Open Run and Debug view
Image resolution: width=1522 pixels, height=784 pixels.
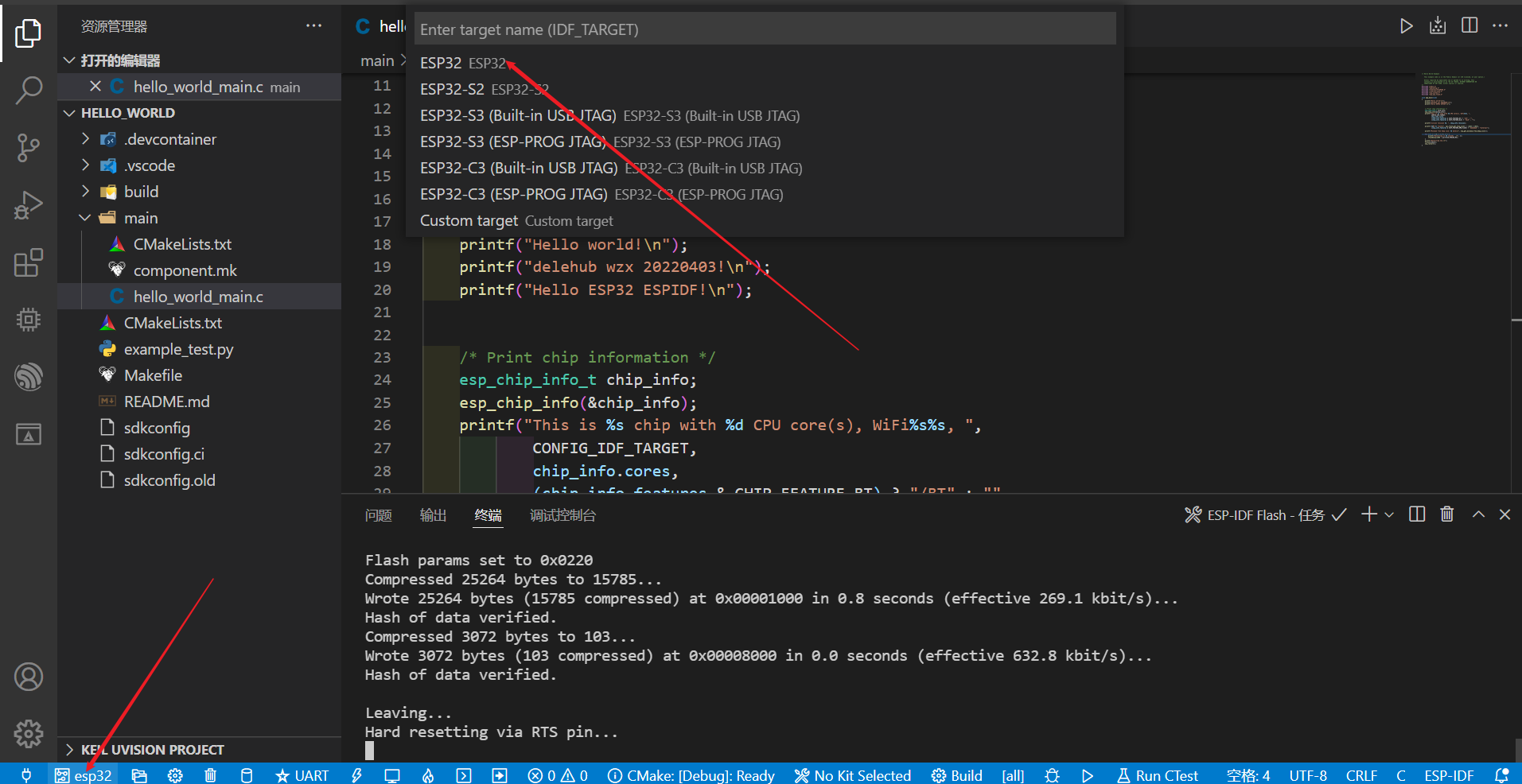(29, 205)
